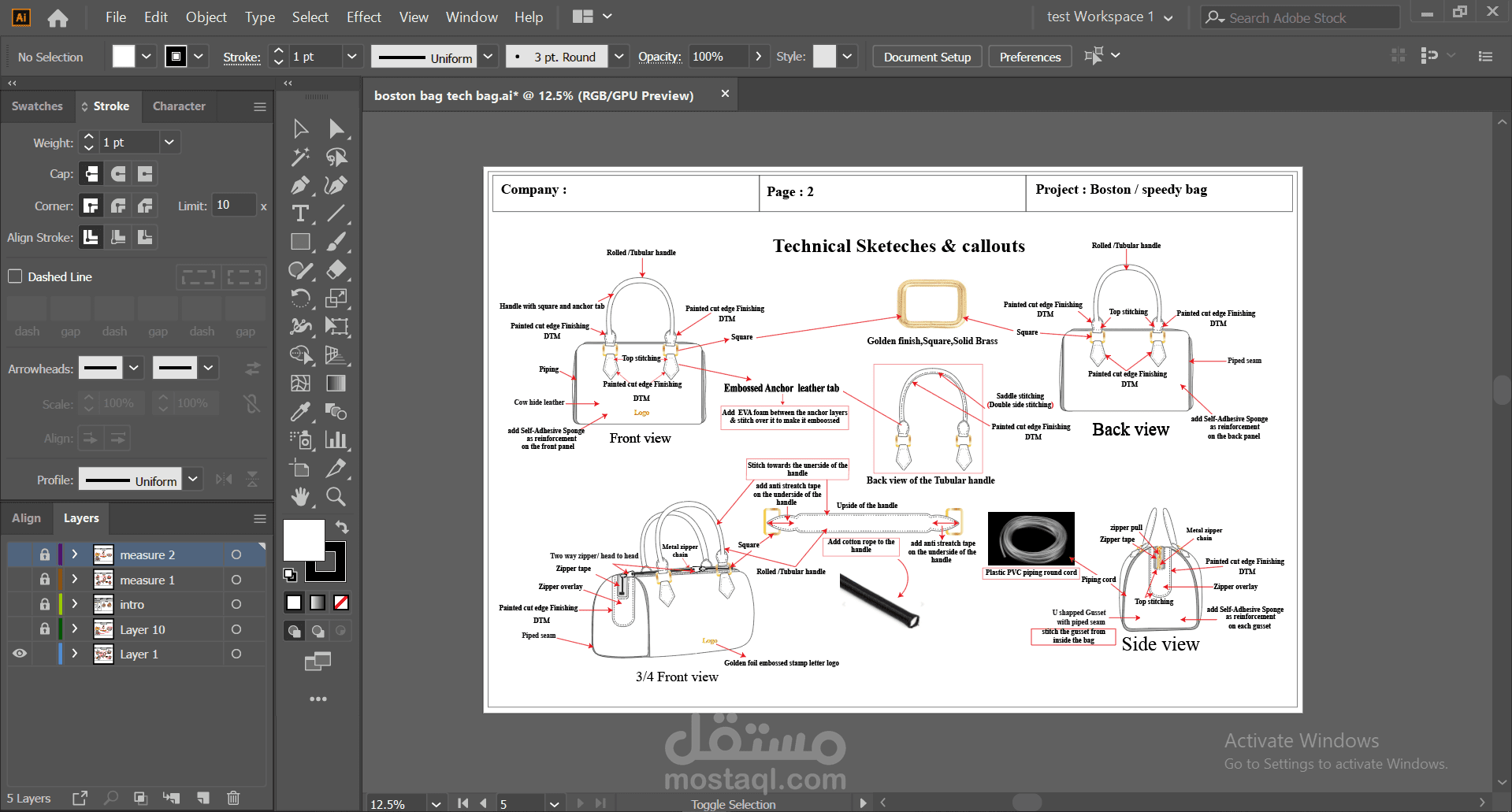Open the Opacity value dropdown arrow
Viewport: 1512px width, 812px height.
(758, 57)
